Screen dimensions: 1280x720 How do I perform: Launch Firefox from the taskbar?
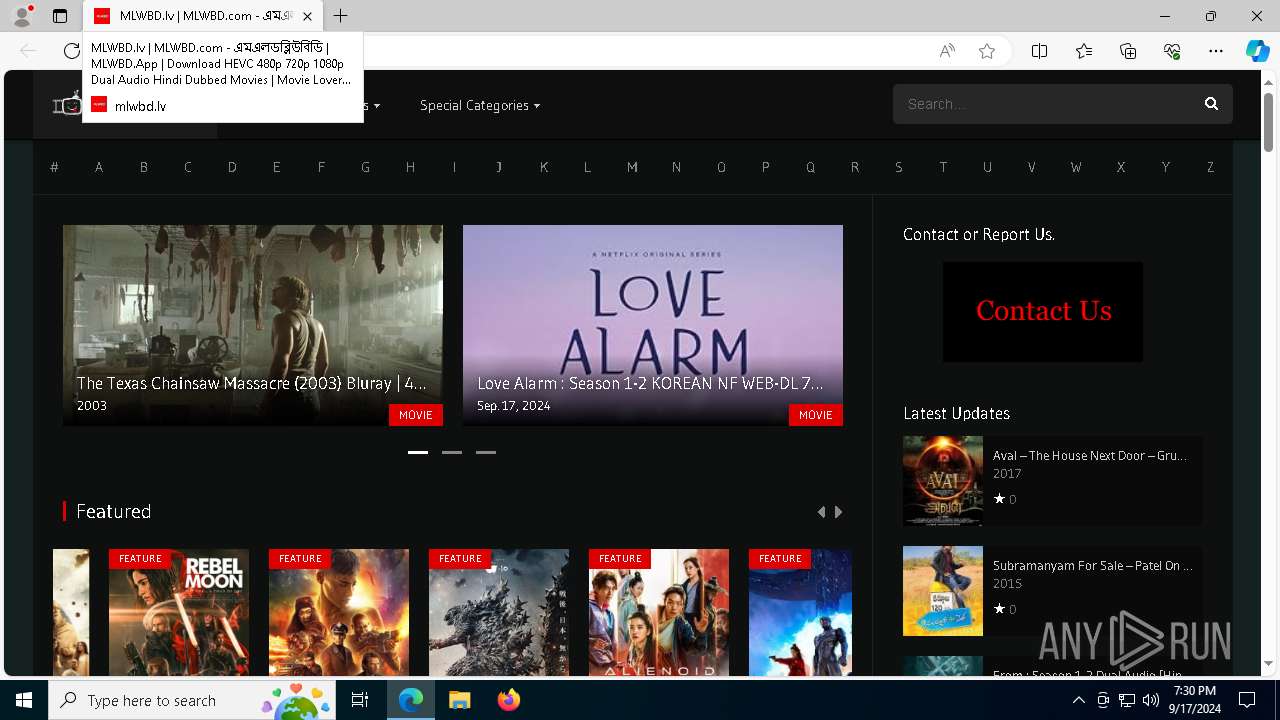pyautogui.click(x=508, y=700)
